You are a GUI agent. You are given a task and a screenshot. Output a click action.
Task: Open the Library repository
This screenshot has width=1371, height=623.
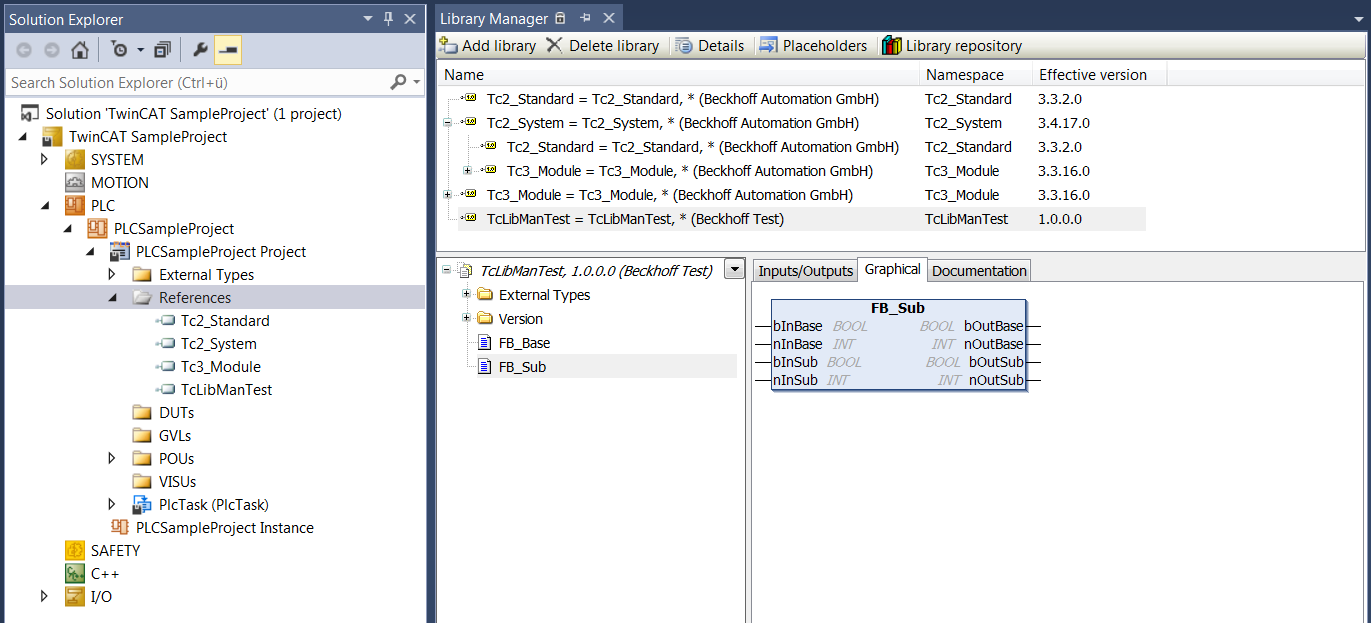pyautogui.click(x=952, y=45)
